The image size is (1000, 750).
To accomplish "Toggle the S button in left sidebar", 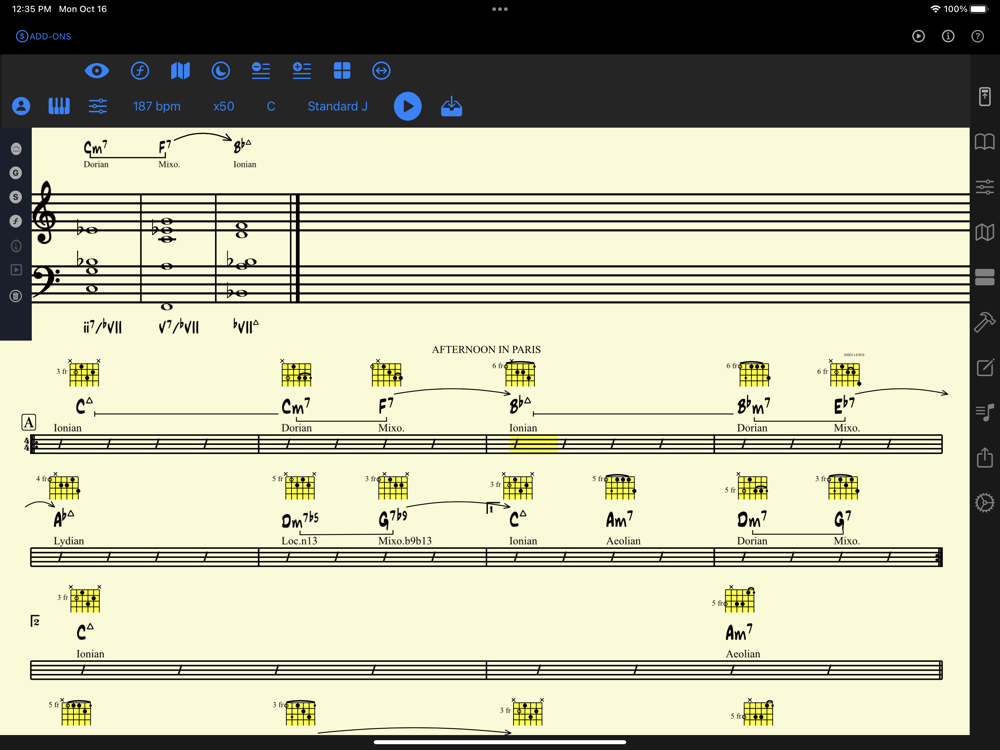I will point(16,197).
